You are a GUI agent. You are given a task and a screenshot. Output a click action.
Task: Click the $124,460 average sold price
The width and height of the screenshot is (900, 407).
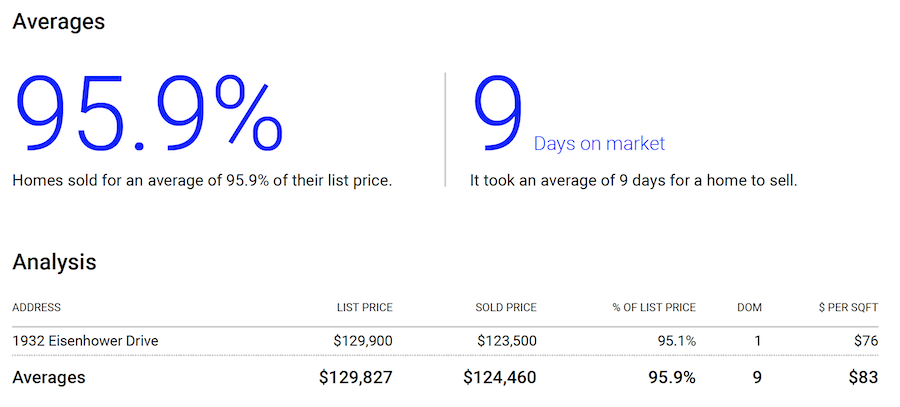[500, 377]
